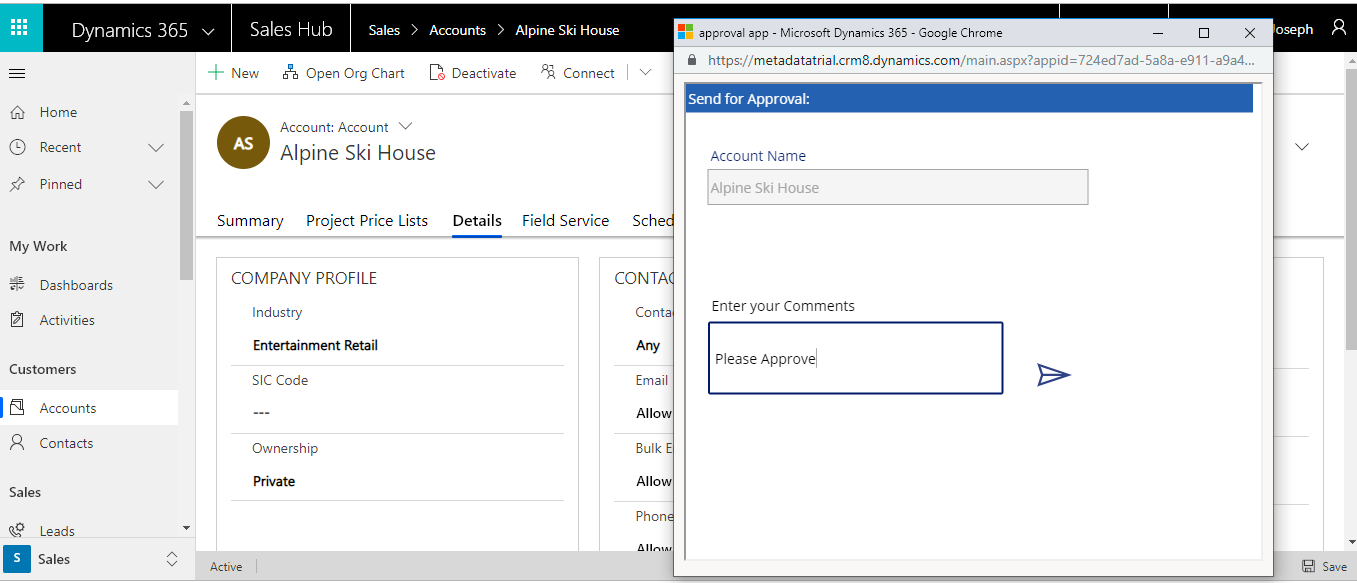Change area using the Sales switcher at bottom
Viewport: 1357px width, 583px height.
click(x=90, y=559)
